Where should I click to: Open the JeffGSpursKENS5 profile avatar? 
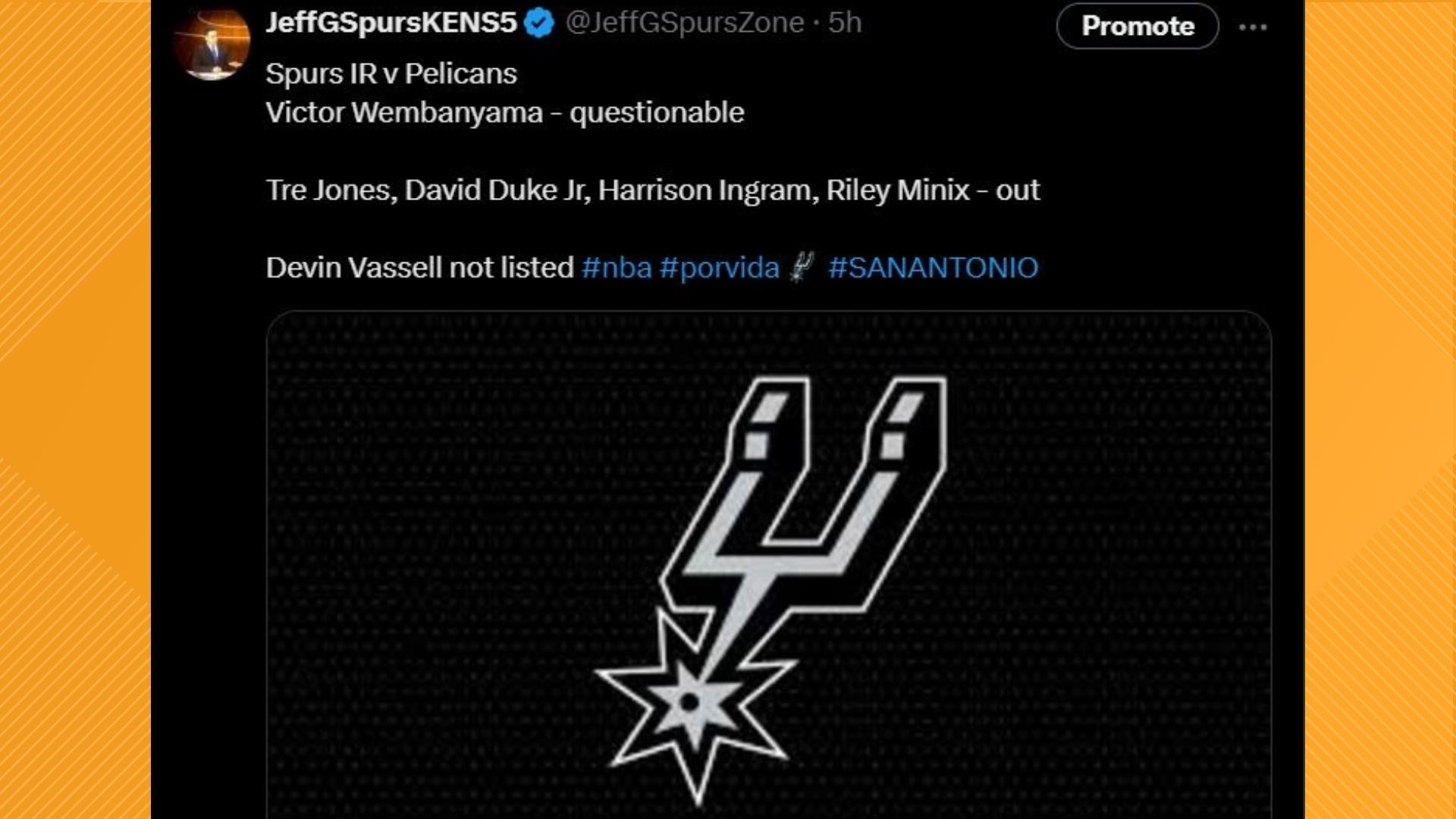tap(212, 44)
